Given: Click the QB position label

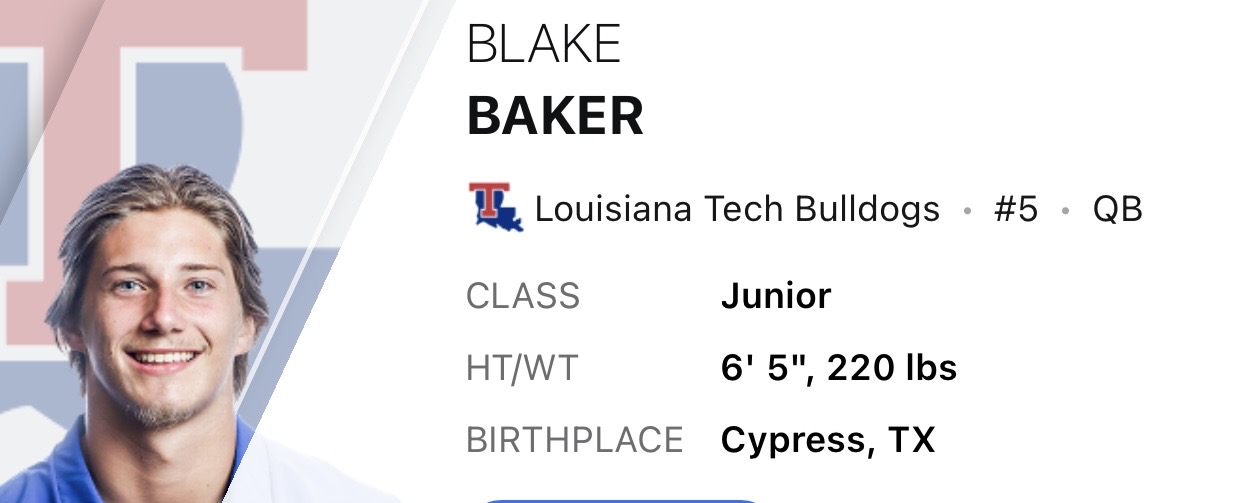Looking at the screenshot, I should click(1117, 210).
